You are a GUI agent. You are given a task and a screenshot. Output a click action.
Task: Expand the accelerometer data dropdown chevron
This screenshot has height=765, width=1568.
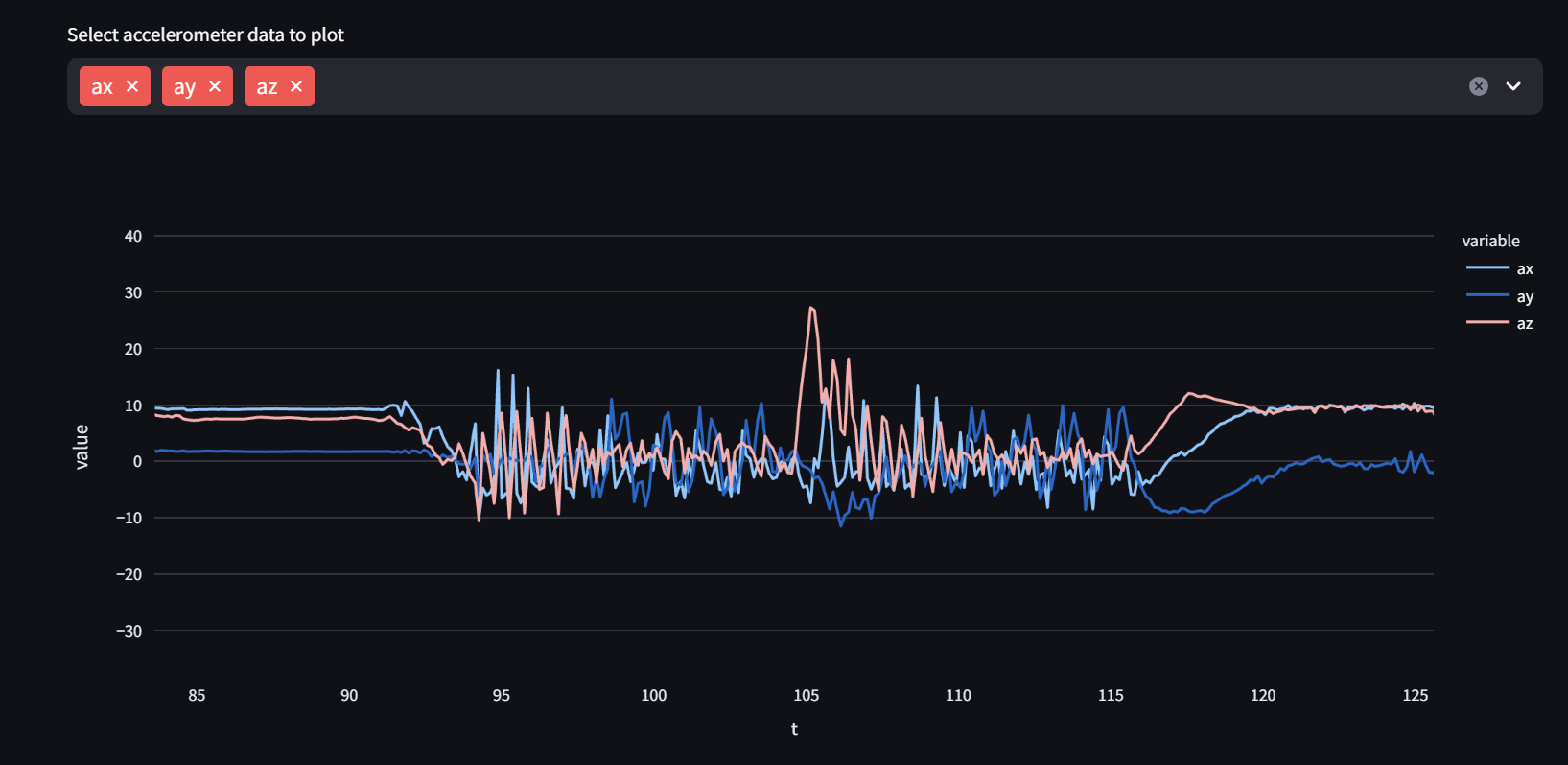pyautogui.click(x=1513, y=86)
